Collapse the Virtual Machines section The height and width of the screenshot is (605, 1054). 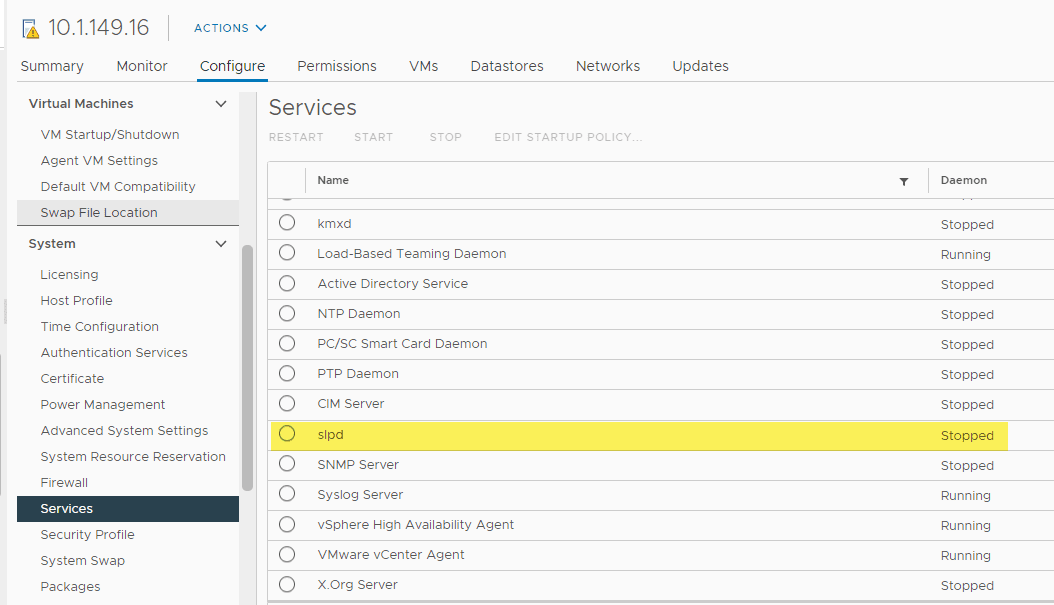coord(221,103)
